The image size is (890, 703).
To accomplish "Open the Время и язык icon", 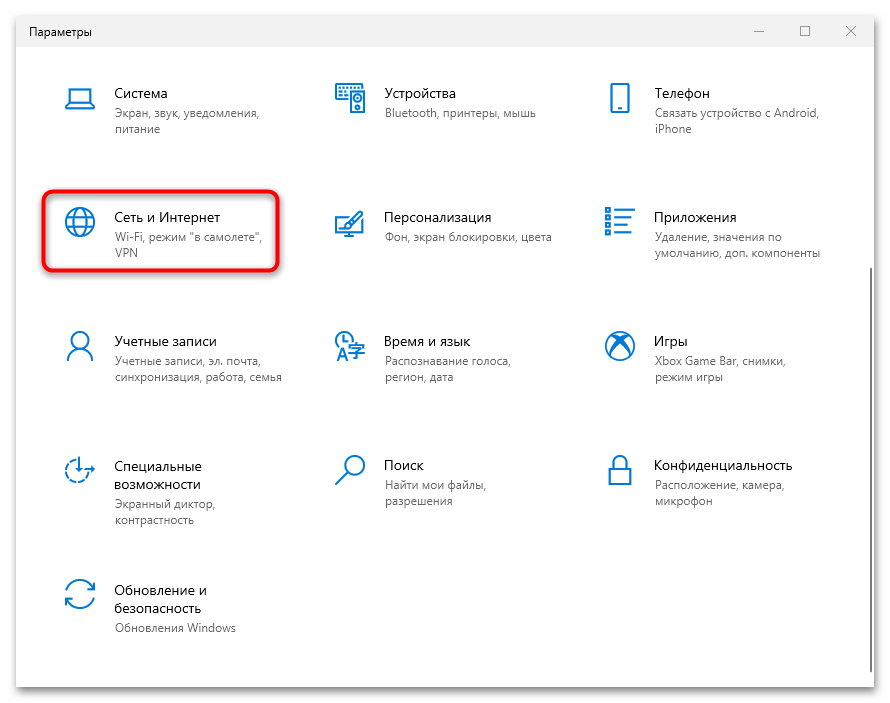I will [x=350, y=346].
